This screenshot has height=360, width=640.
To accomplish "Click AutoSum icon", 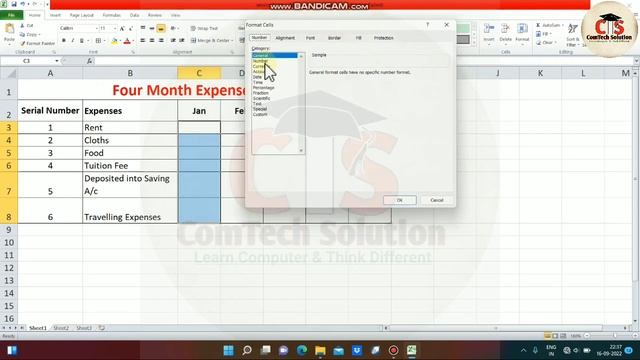I will pos(538,25).
